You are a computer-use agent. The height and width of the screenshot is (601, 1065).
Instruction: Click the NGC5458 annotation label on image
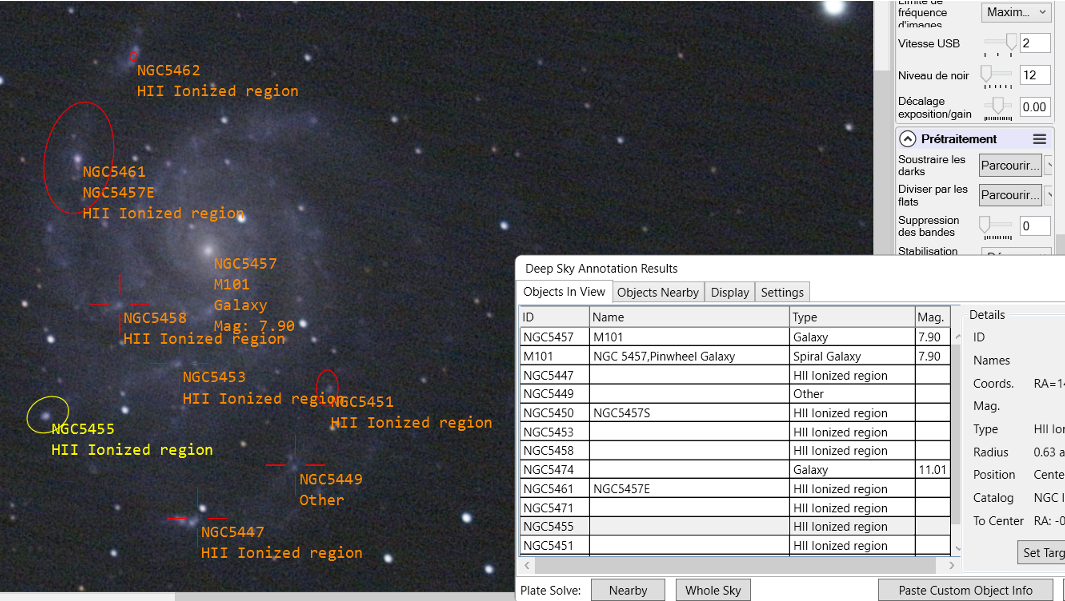(155, 318)
